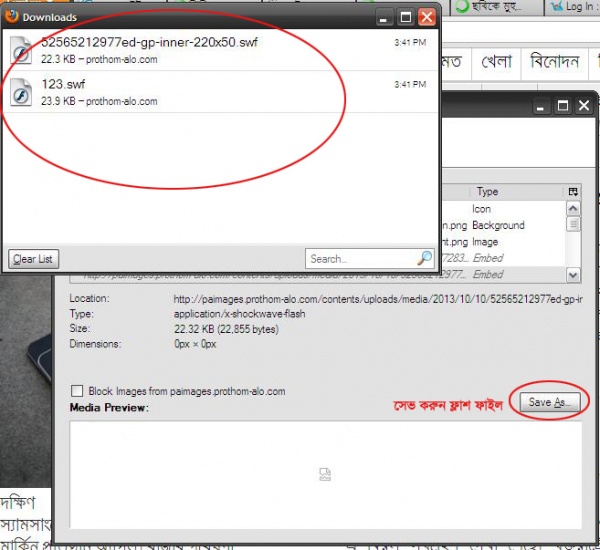
Task: Click the application/x-shockwave-flash type value
Action: coord(240,314)
